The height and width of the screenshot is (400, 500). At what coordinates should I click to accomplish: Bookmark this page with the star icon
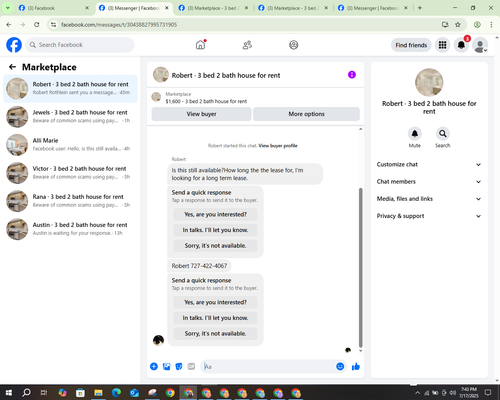(458, 25)
